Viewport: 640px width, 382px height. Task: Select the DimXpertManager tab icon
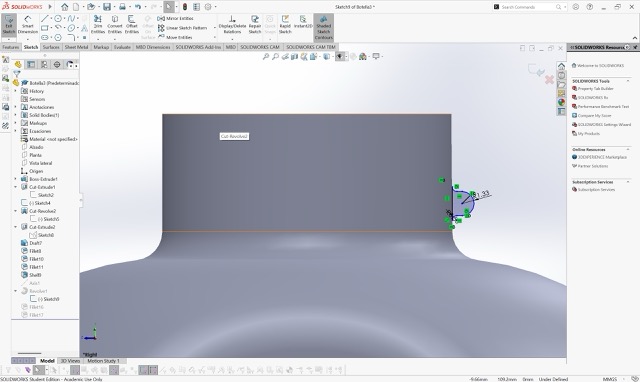[x=57, y=64]
